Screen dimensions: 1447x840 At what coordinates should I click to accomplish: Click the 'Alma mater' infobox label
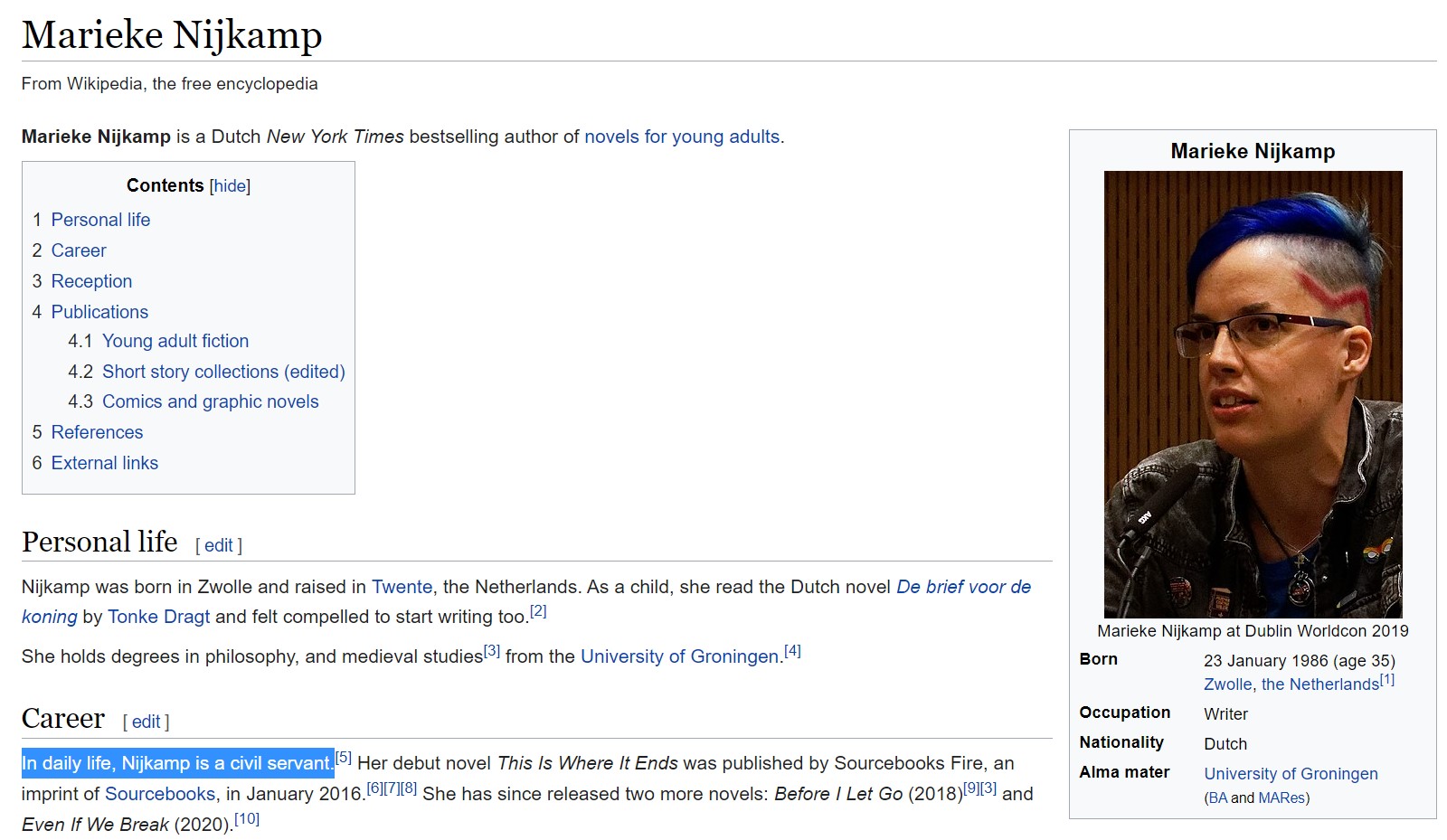coord(1124,772)
